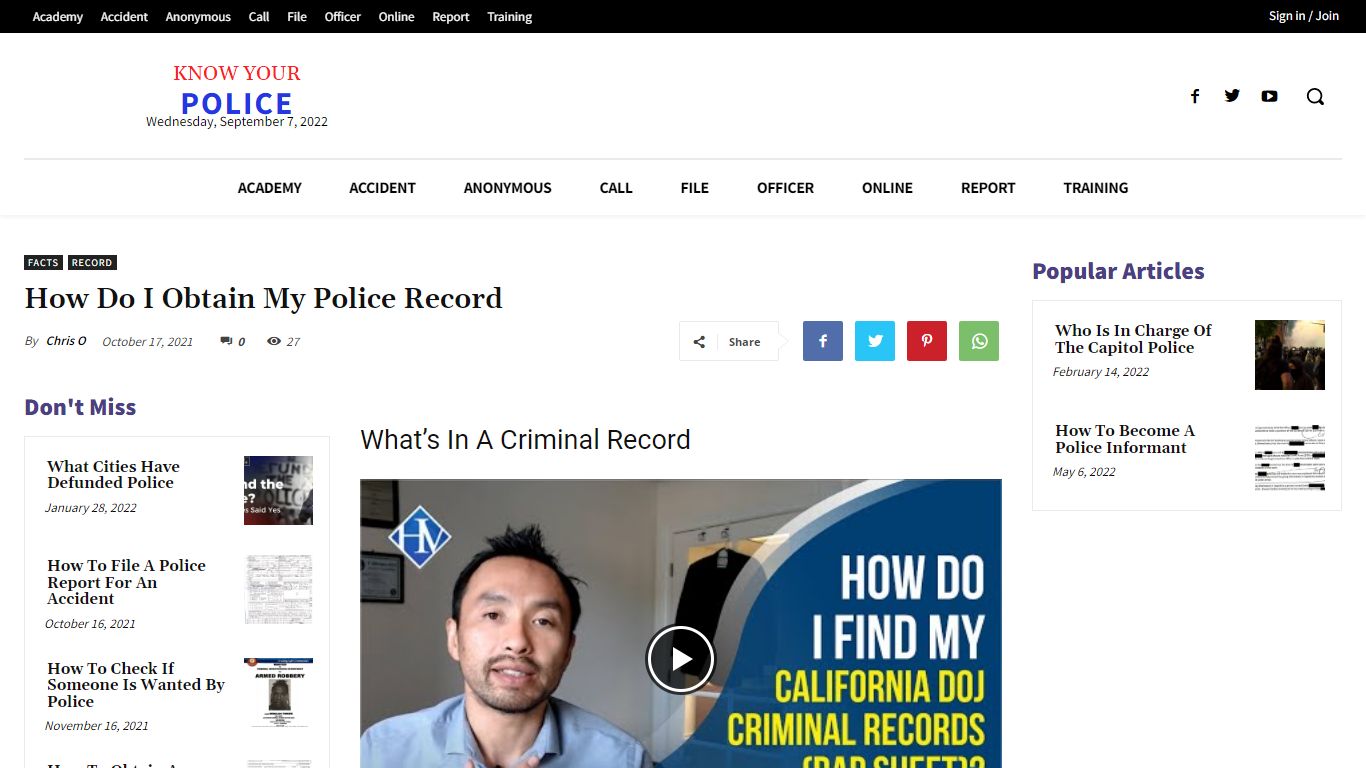This screenshot has height=768, width=1366.
Task: Open the Facebook page icon in header
Action: pos(1194,96)
